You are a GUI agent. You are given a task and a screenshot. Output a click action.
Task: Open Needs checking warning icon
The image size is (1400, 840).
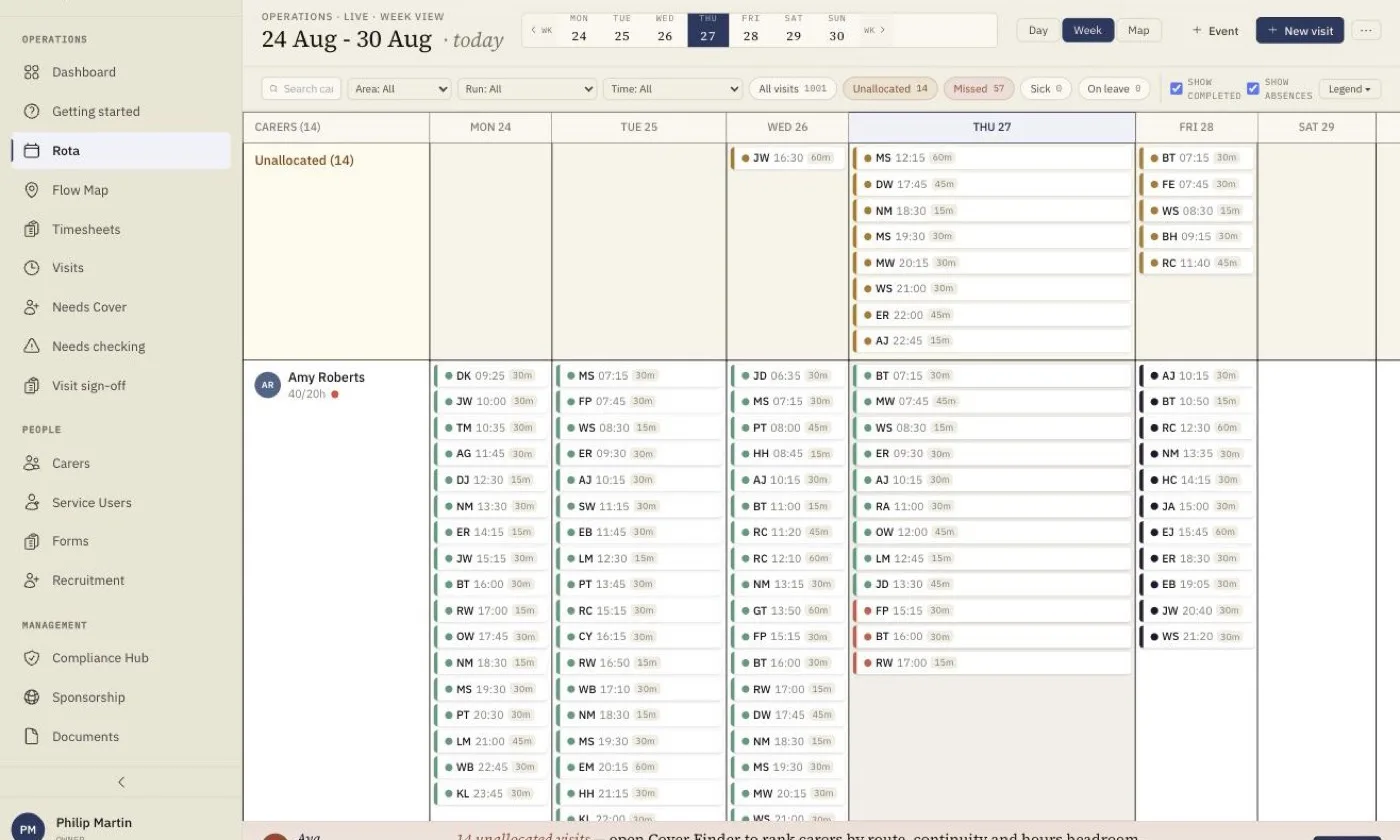[32, 346]
